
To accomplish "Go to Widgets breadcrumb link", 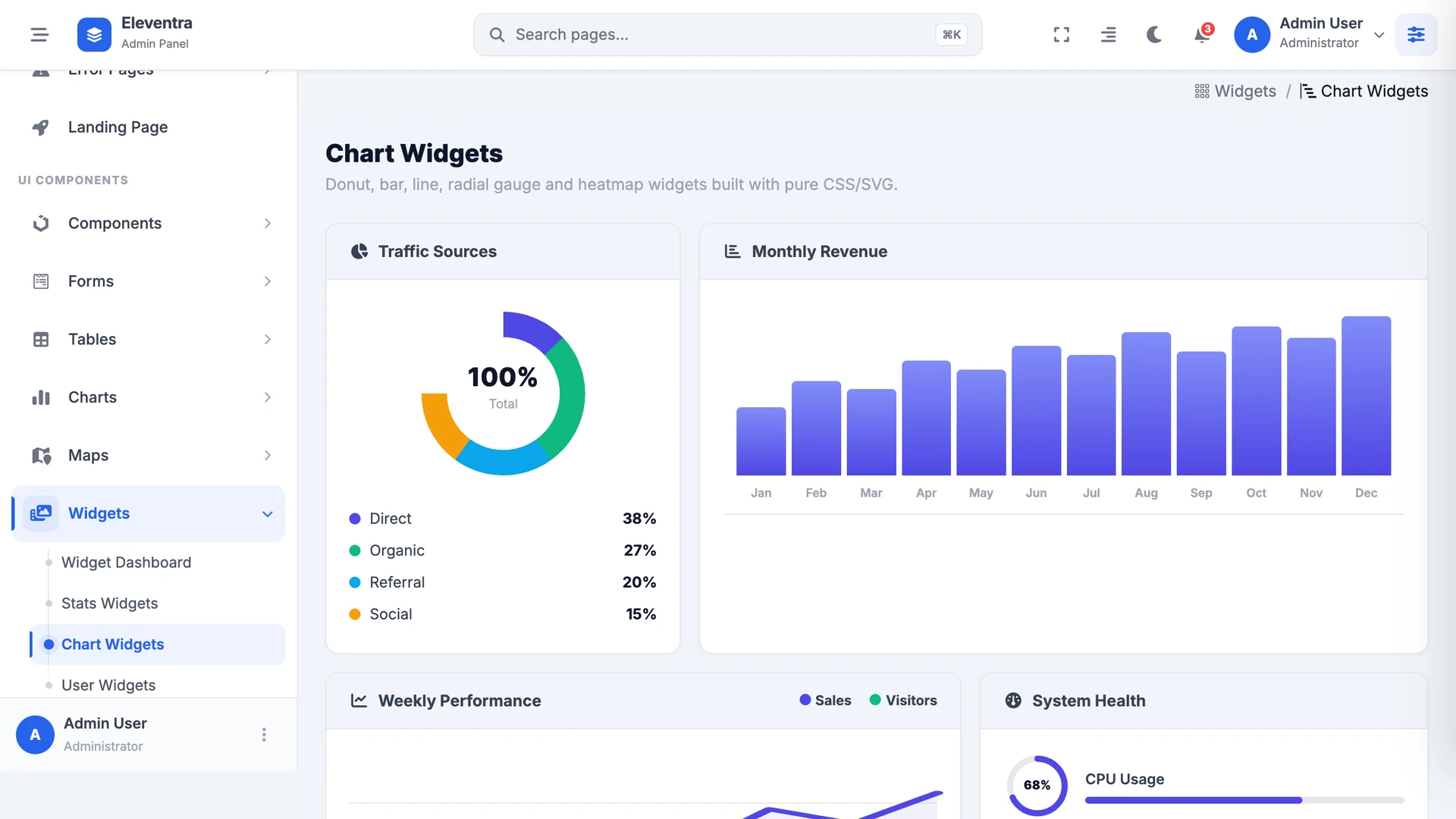I will pos(1235,91).
